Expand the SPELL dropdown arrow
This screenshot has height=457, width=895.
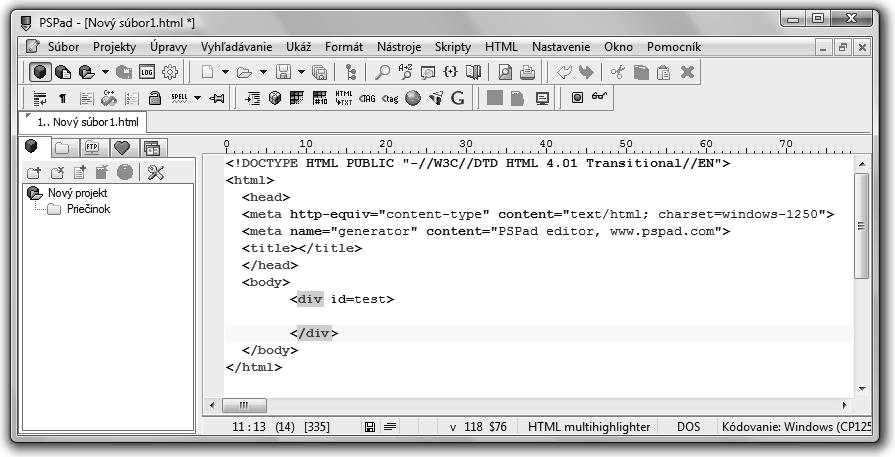pyautogui.click(x=197, y=98)
